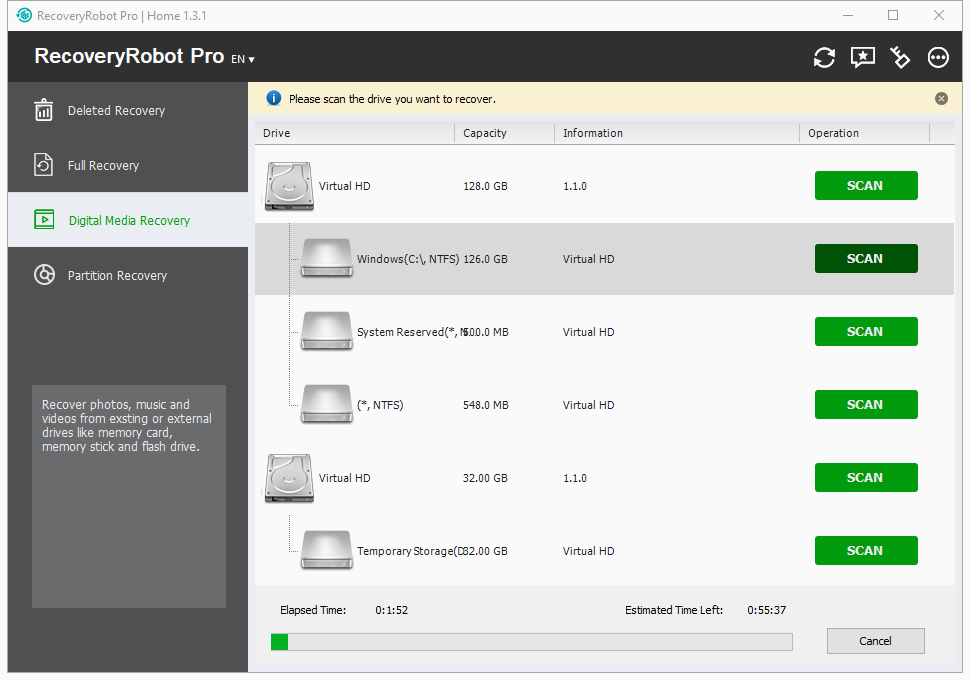This screenshot has width=970, height=680.
Task: Click the 128.0 GB capacity value
Action: (486, 186)
